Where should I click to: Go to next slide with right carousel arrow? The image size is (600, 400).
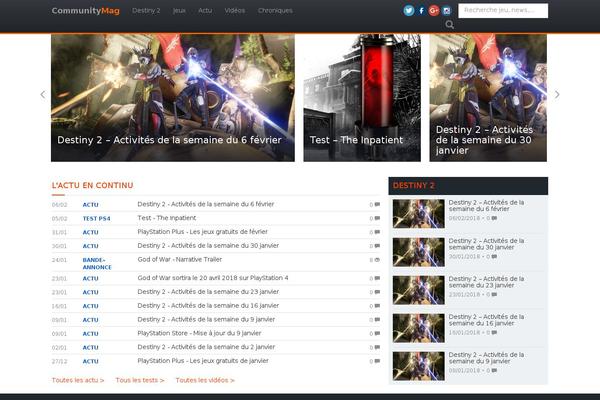click(557, 95)
